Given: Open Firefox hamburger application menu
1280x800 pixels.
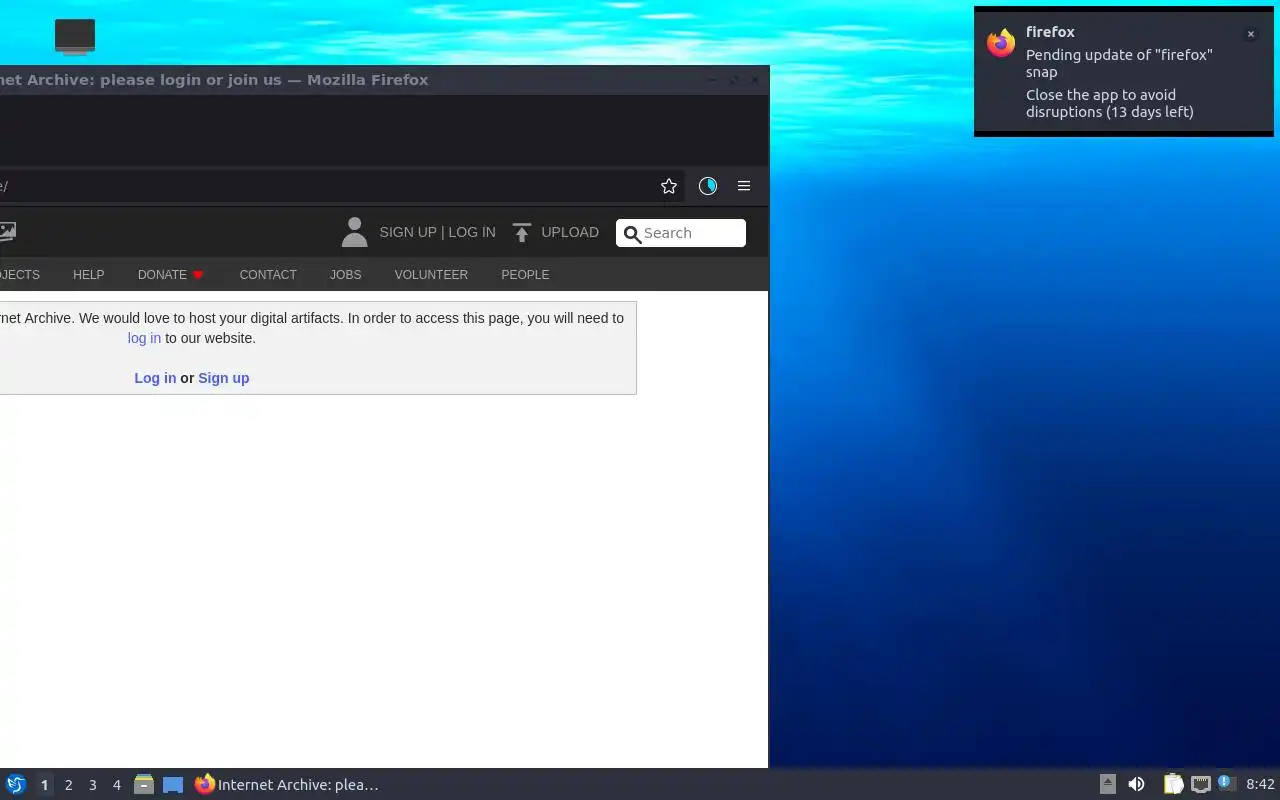Looking at the screenshot, I should tap(744, 186).
